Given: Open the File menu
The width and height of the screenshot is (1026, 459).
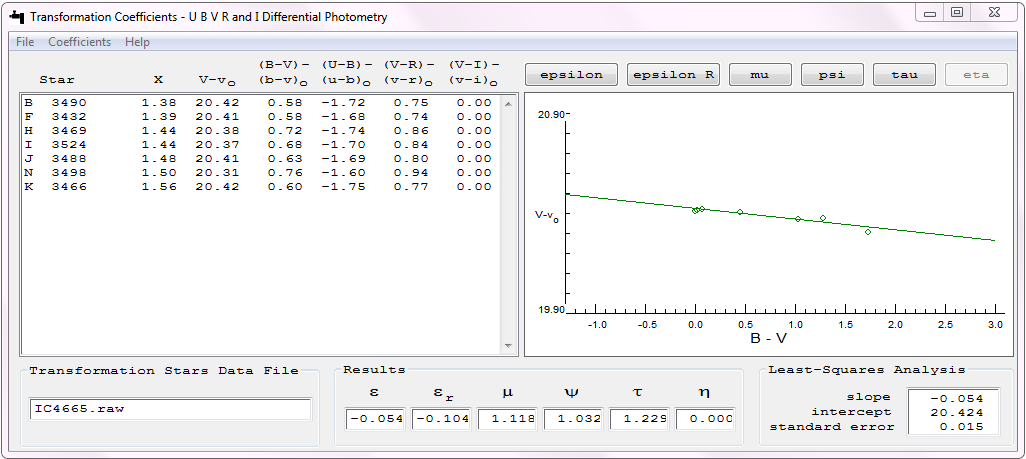Looking at the screenshot, I should [25, 42].
